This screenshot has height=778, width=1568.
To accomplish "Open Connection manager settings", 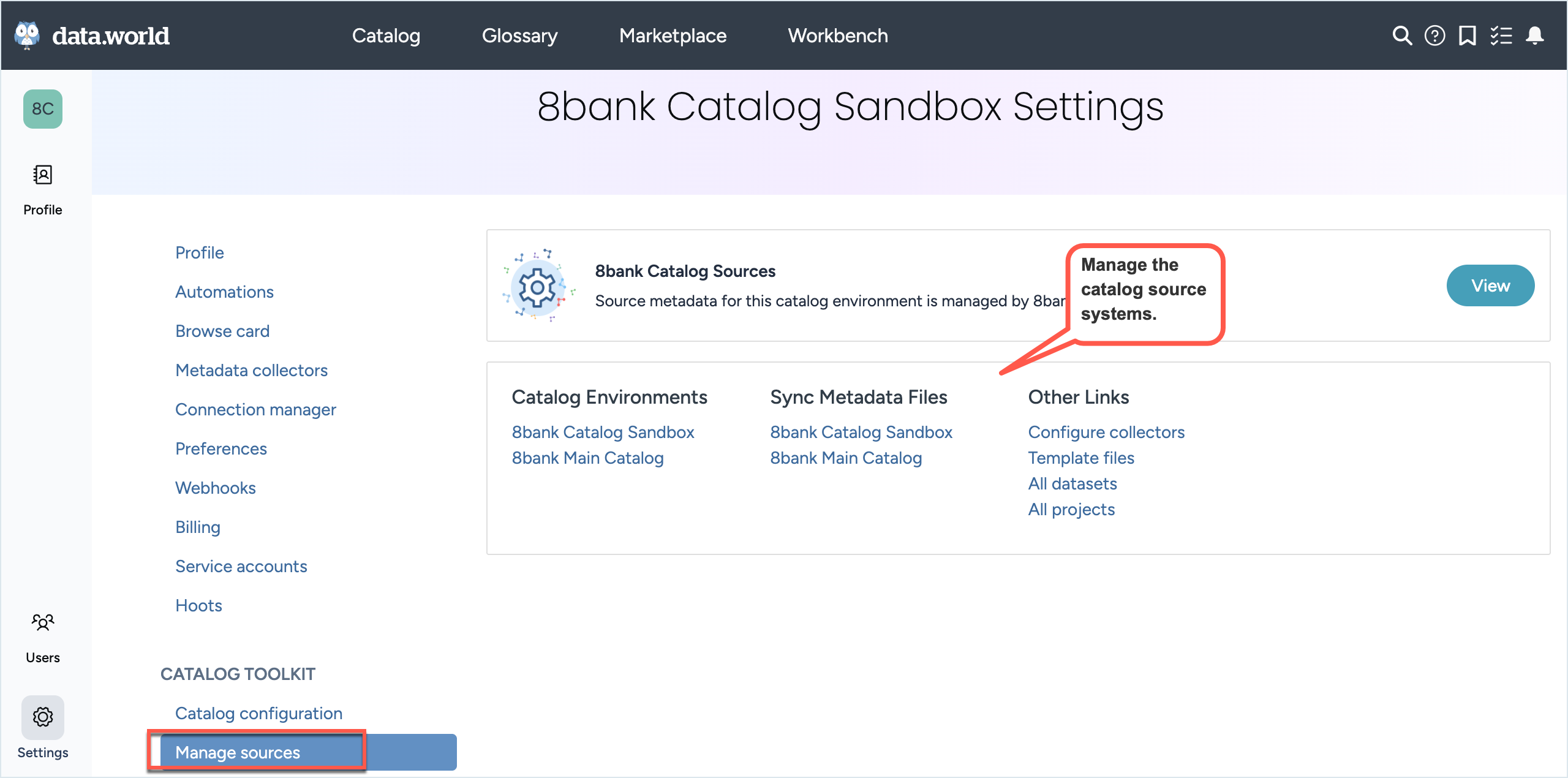I will [255, 409].
